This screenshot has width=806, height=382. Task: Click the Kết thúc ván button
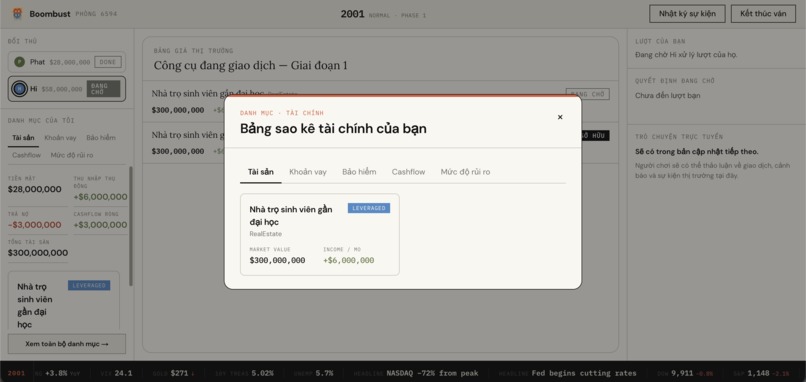tap(763, 14)
